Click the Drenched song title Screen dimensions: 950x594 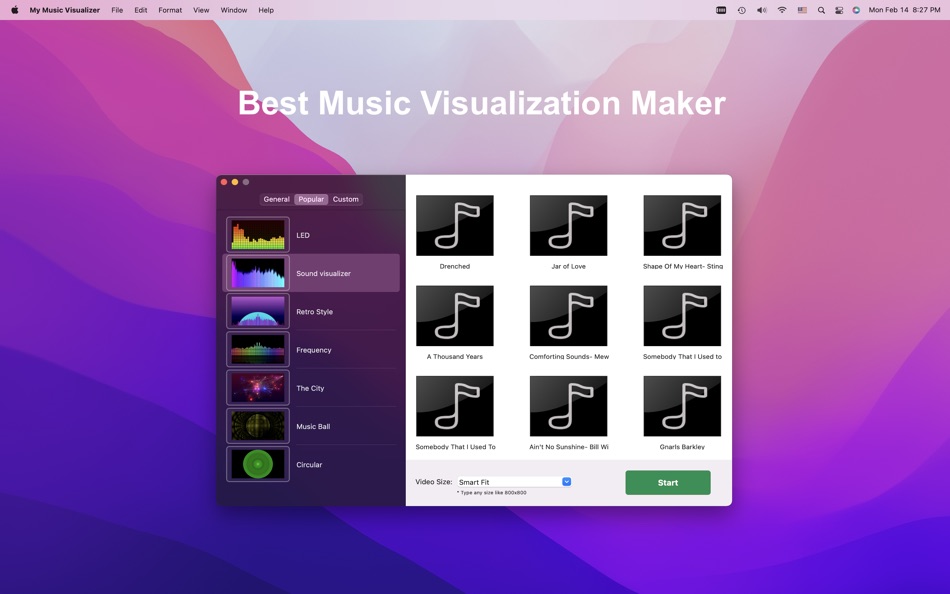[x=454, y=266]
